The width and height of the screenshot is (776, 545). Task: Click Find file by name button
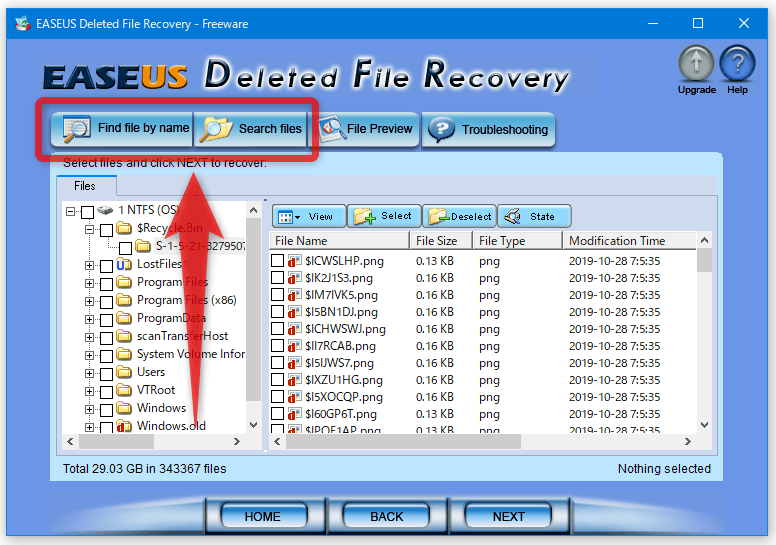(x=122, y=129)
